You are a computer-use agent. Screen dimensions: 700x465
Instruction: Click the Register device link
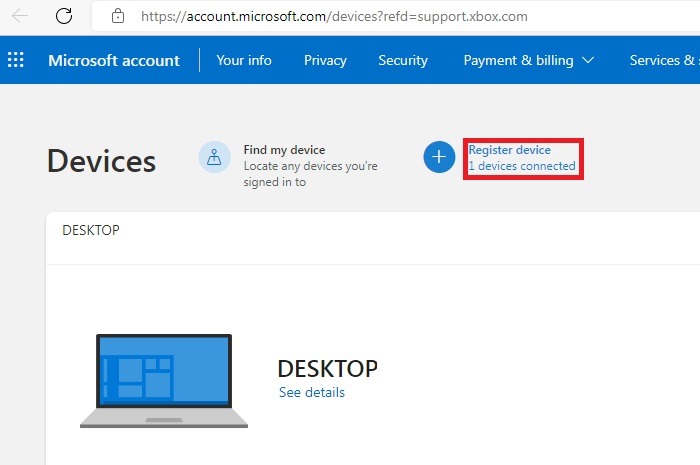coord(509,150)
